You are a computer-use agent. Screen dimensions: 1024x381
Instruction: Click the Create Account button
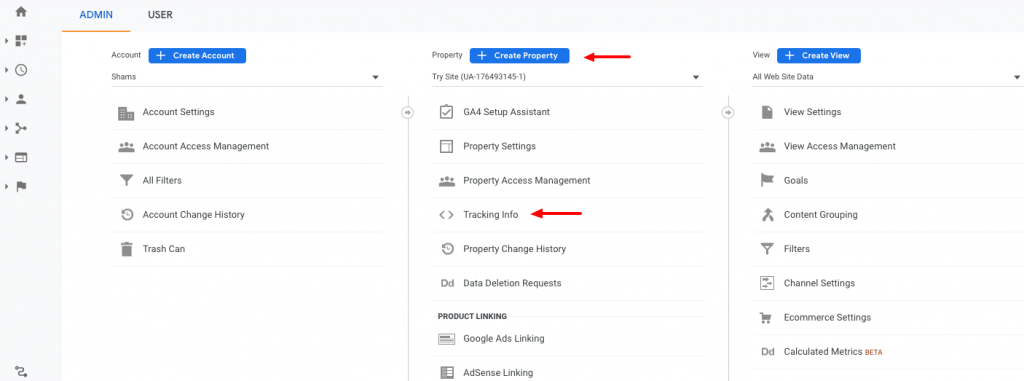click(x=197, y=56)
